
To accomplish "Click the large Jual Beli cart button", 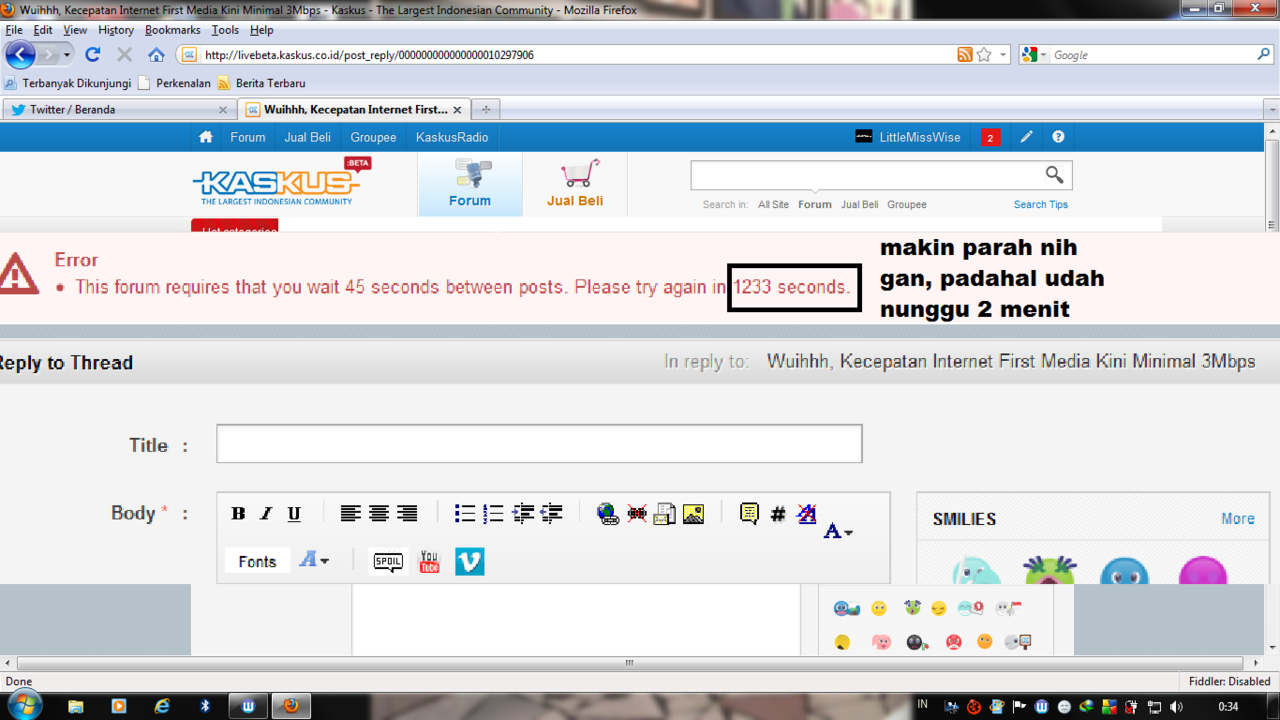I will click(575, 184).
